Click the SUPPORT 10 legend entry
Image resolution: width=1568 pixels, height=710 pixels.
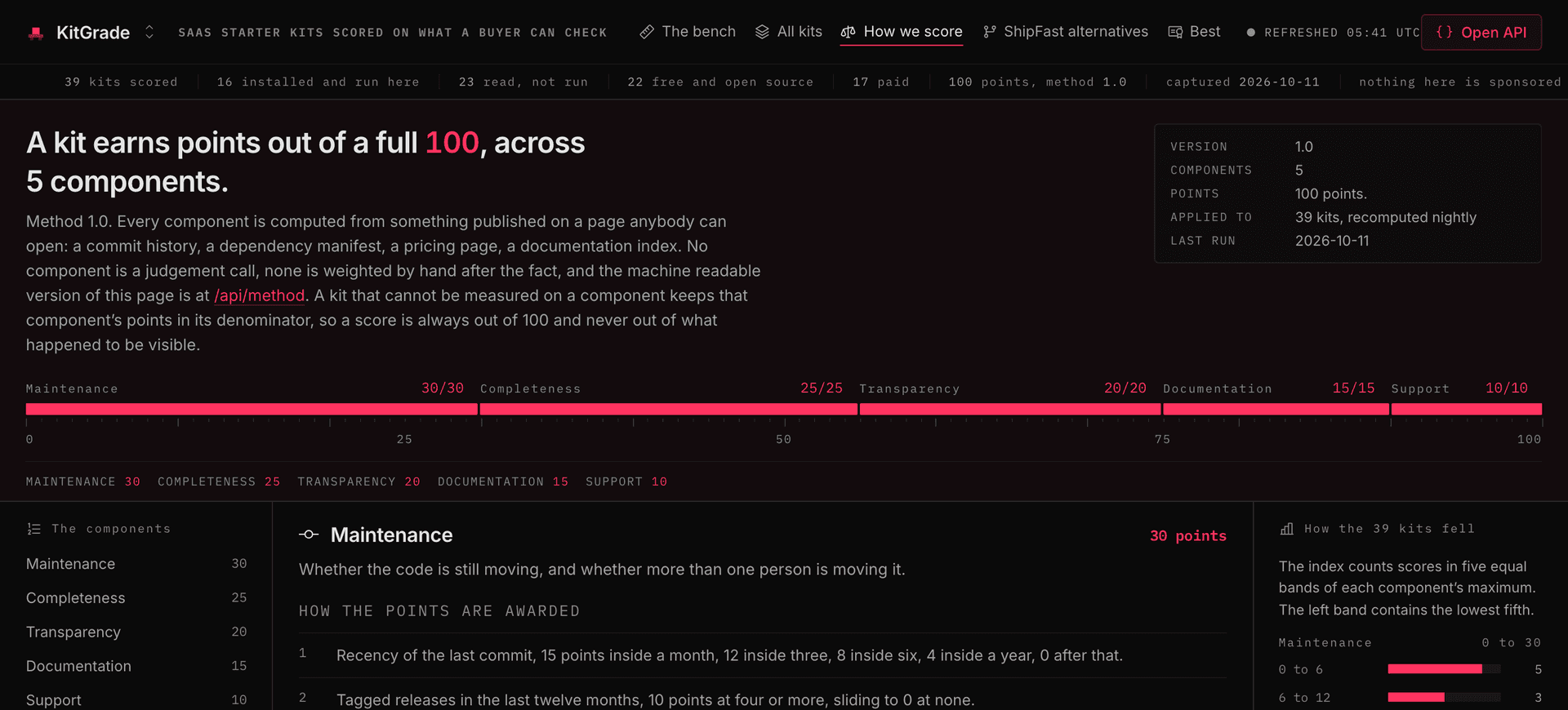click(x=626, y=481)
